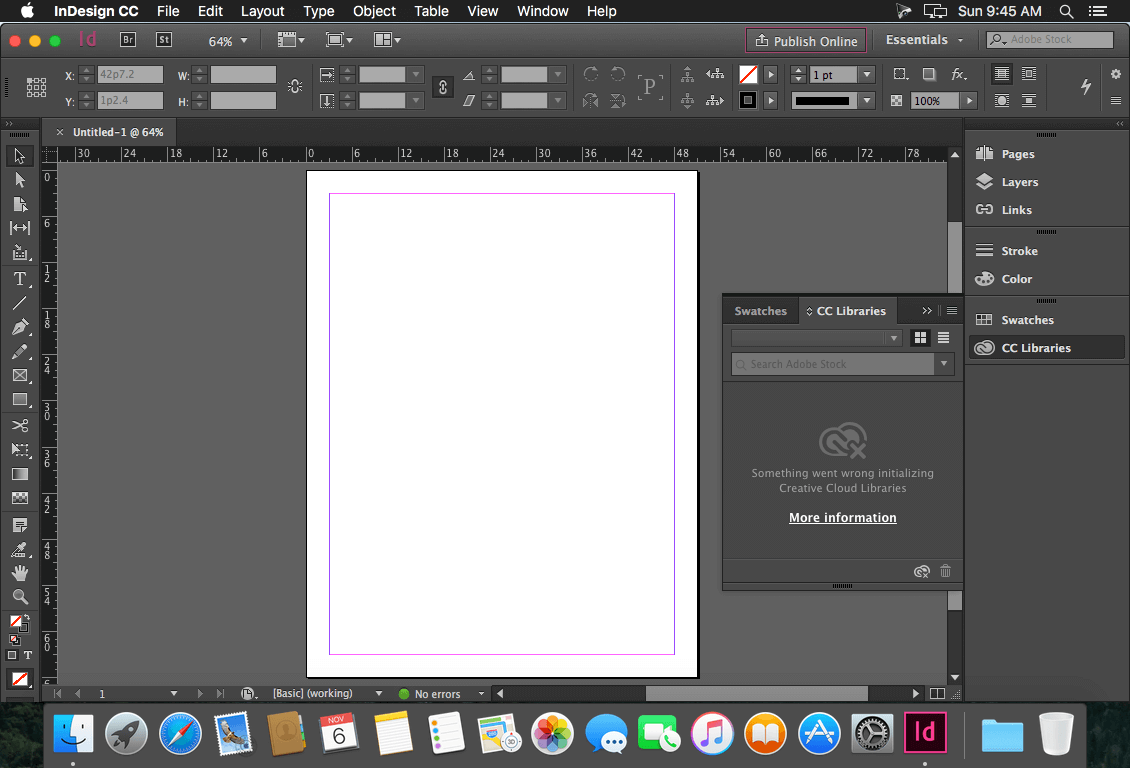The image size is (1130, 768).
Task: Open the preflight profile dropdown in status bar
Action: tap(481, 693)
